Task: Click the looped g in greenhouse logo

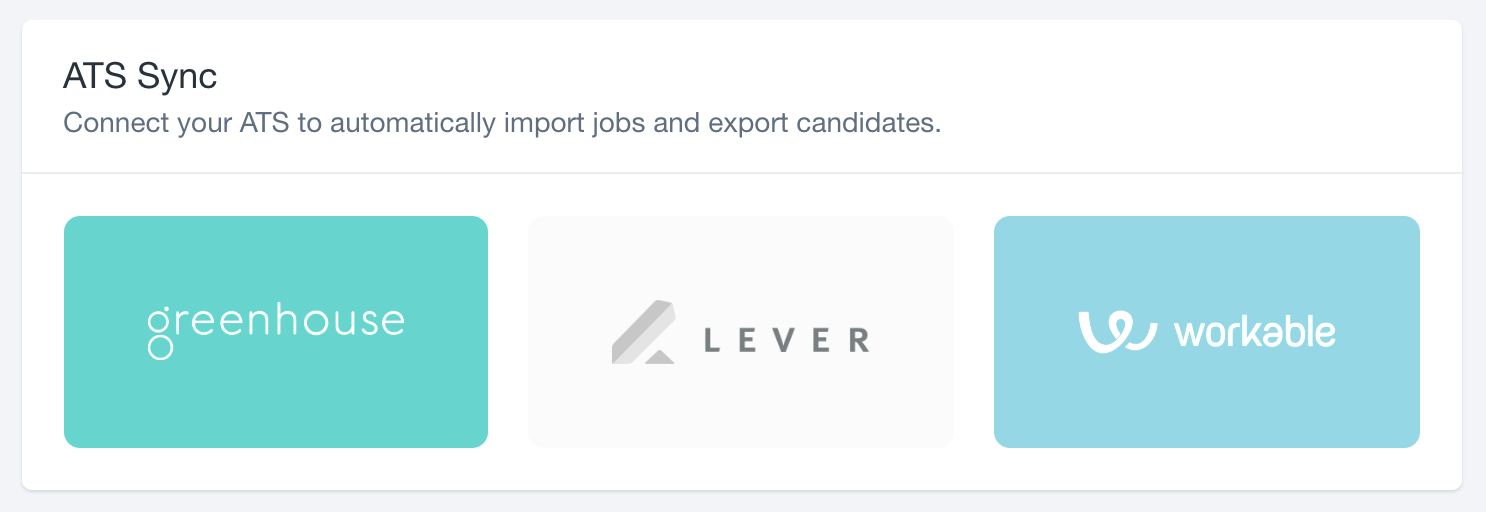Action: click(x=159, y=334)
